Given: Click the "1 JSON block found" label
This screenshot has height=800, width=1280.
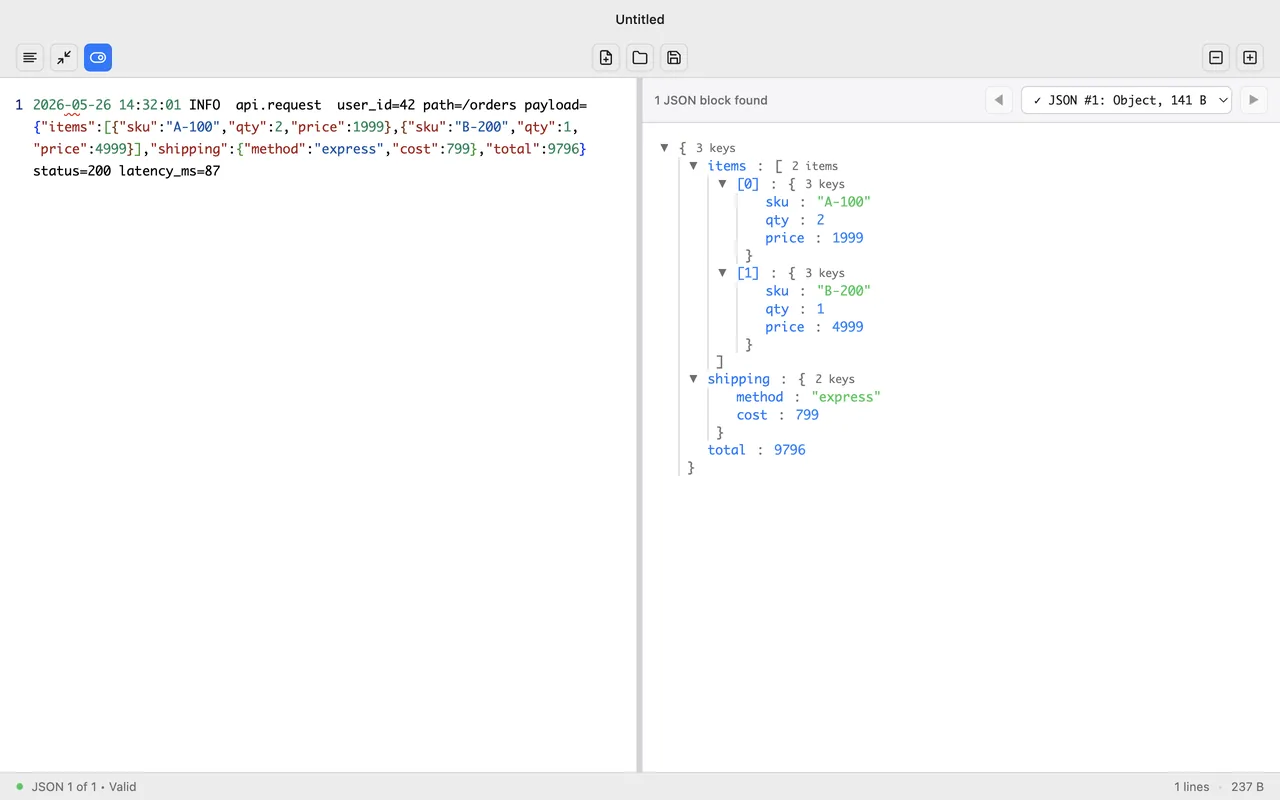Looking at the screenshot, I should [x=711, y=100].
